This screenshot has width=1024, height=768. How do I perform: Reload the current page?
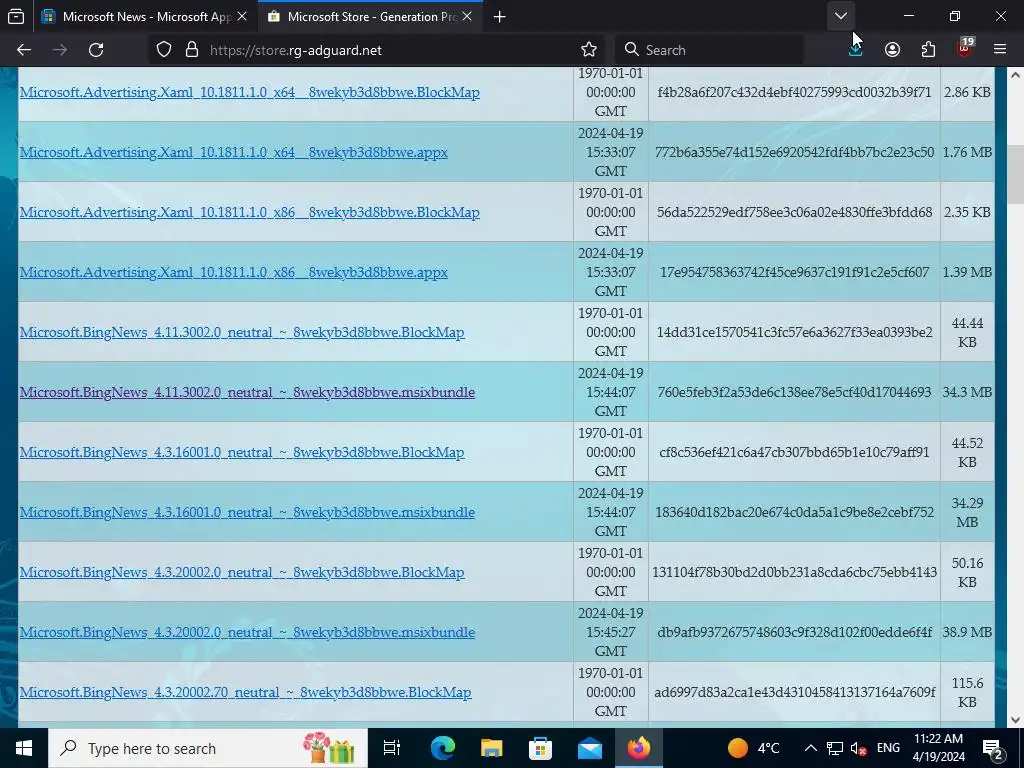96,50
